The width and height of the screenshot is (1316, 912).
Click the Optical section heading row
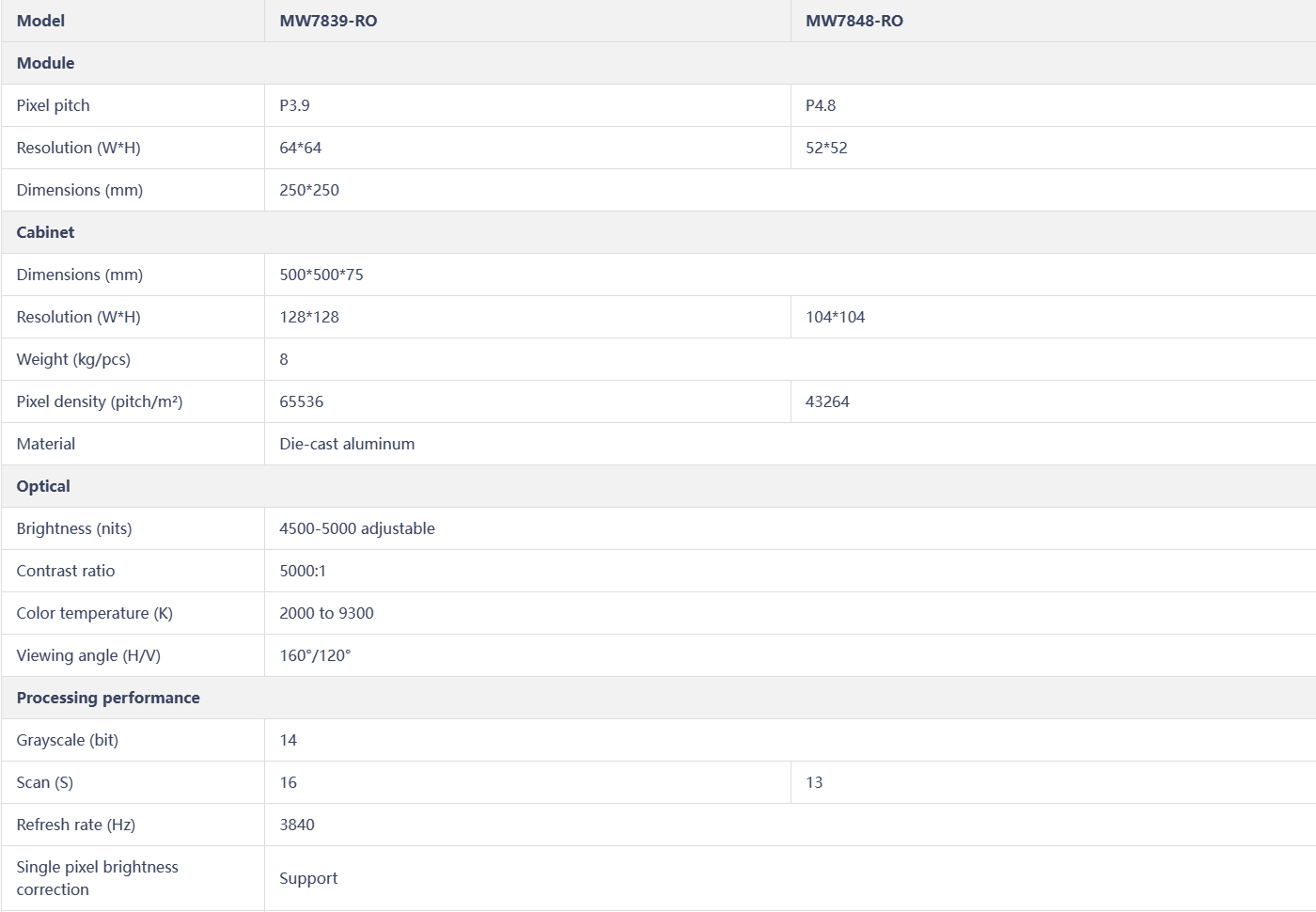tap(43, 486)
